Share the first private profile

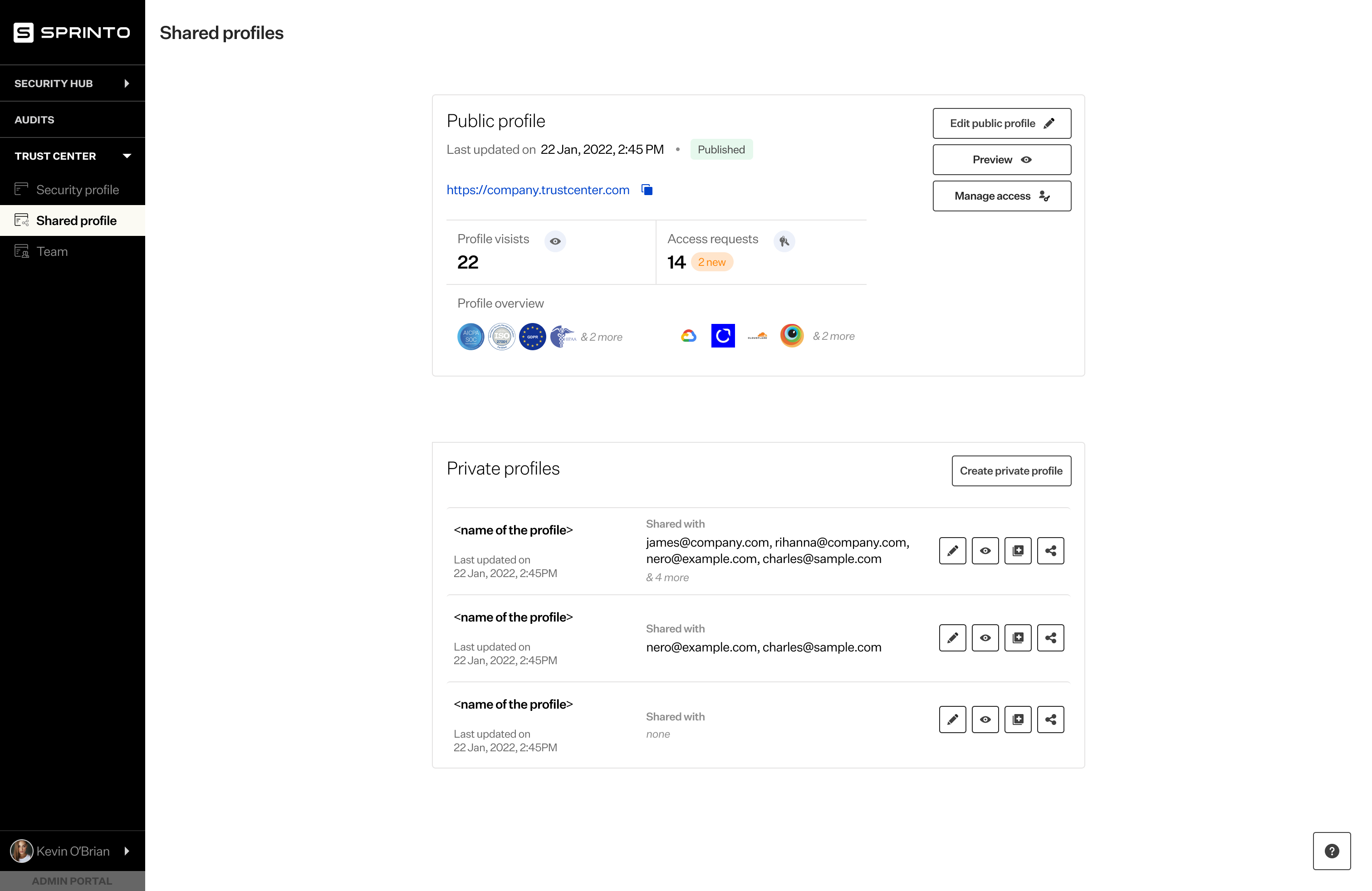(x=1050, y=550)
